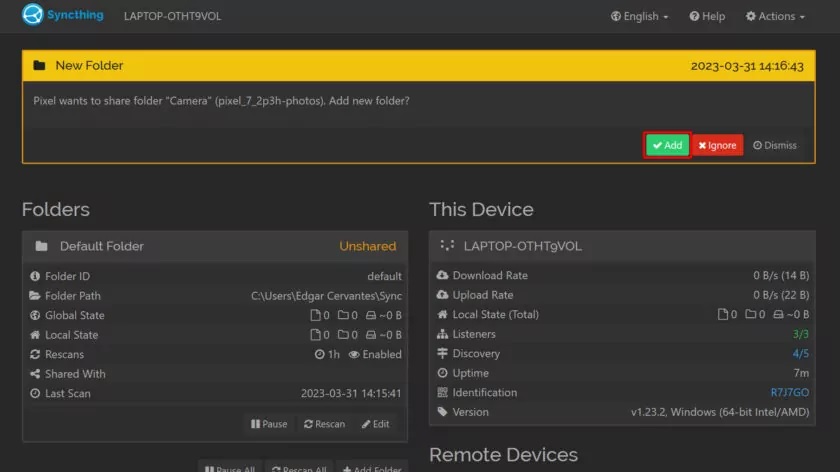The image size is (840, 472).
Task: Click the New Folder notification folder icon
Action: tap(39, 65)
